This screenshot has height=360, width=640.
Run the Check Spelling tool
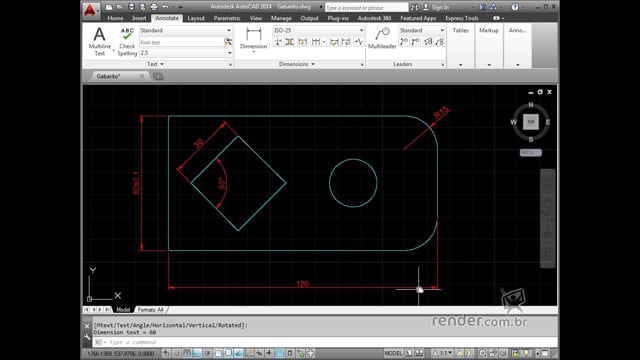pyautogui.click(x=127, y=41)
